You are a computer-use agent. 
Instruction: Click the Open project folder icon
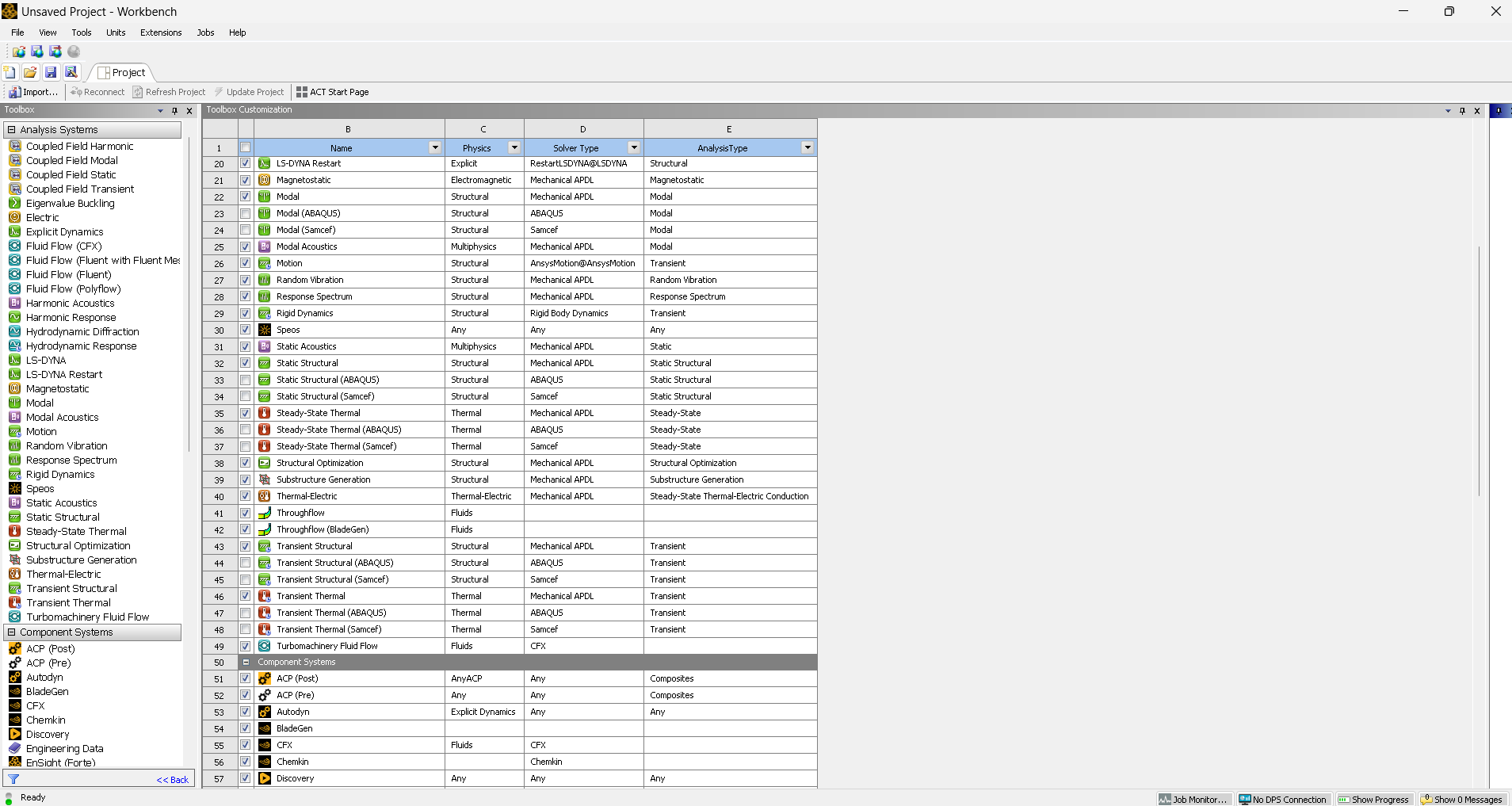click(30, 72)
